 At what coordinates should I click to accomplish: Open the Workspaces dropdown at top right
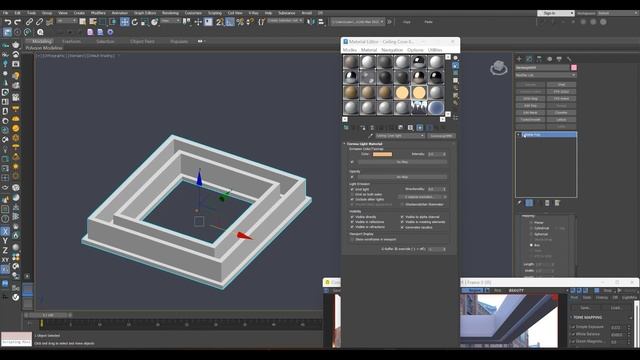point(617,13)
